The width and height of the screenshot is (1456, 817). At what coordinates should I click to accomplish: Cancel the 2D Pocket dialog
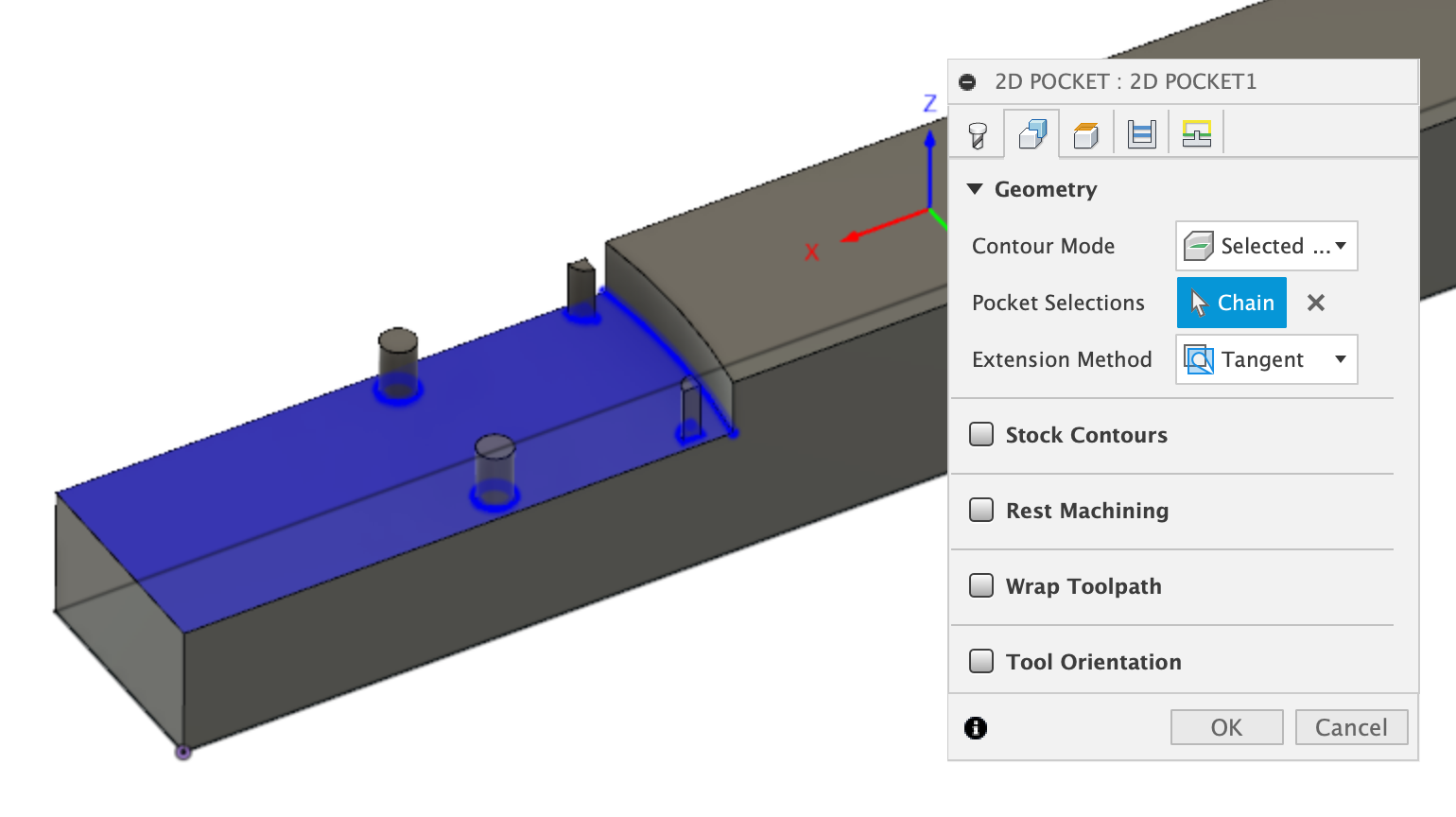coord(1351,727)
